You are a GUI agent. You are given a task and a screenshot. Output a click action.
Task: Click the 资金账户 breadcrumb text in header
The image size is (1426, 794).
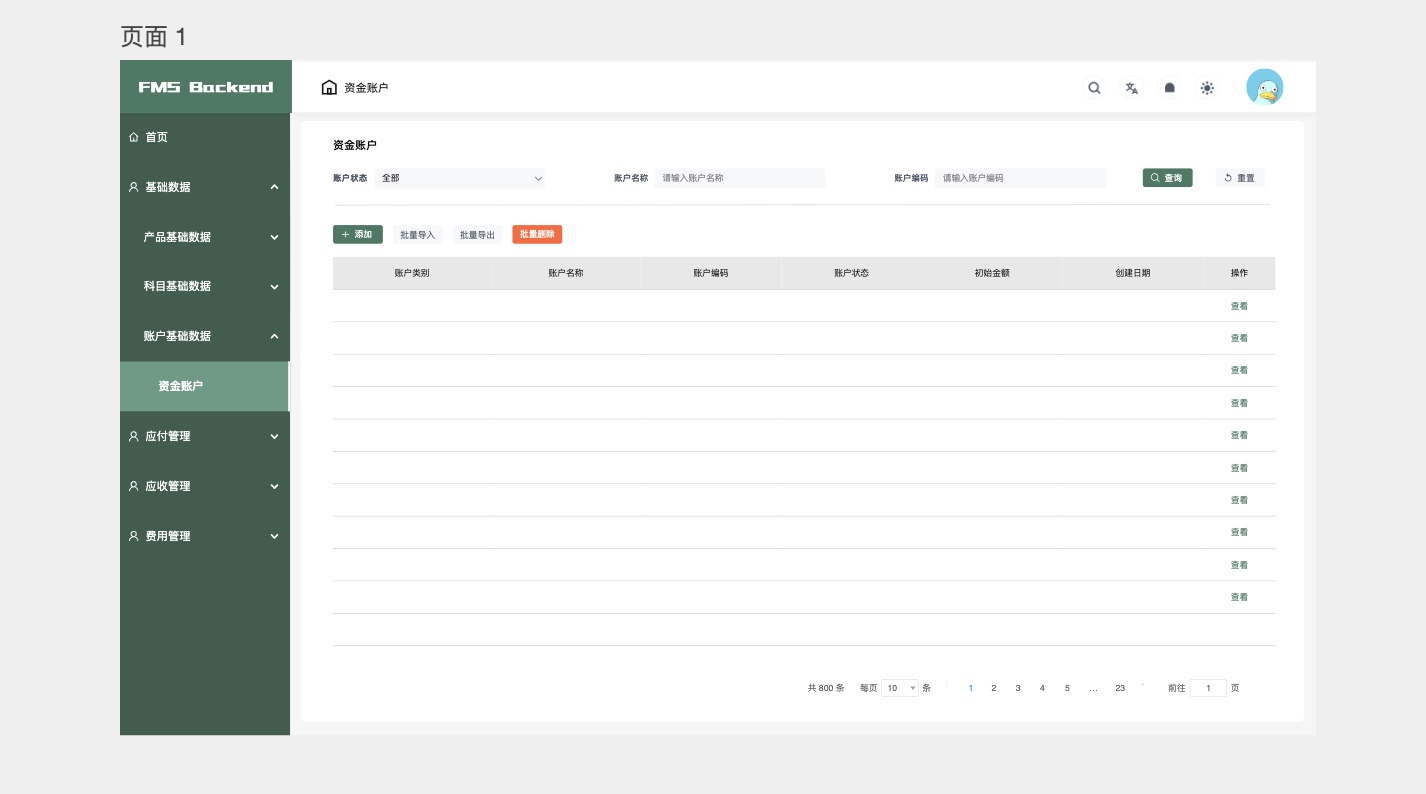(x=366, y=88)
